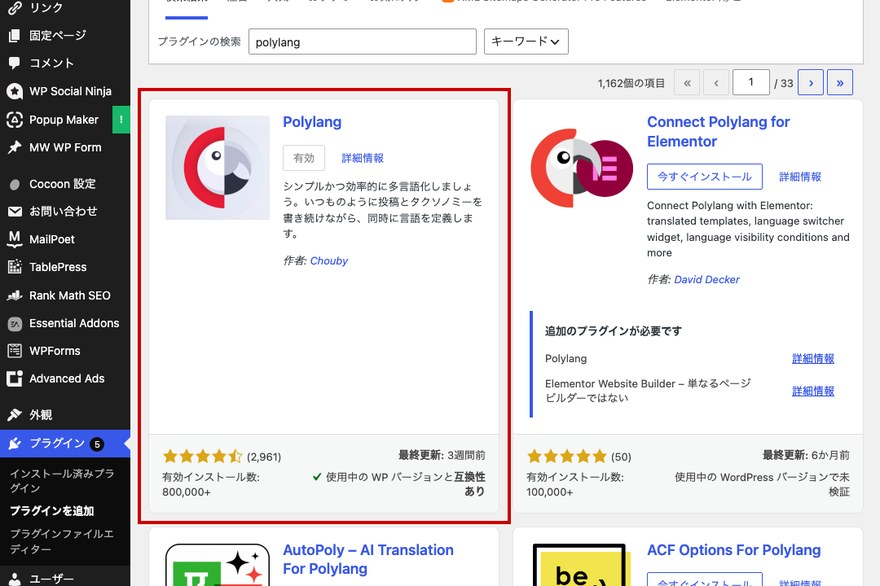This screenshot has height=586, width=880.
Task: Click the コメント speech bubble icon
Action: coord(15,63)
